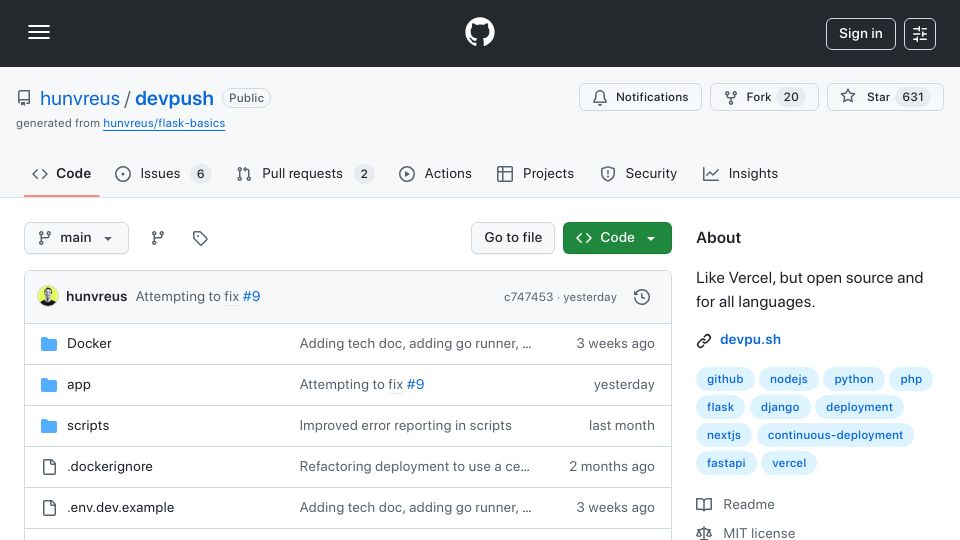Select the php topic tag
The height and width of the screenshot is (540, 960).
click(x=911, y=379)
